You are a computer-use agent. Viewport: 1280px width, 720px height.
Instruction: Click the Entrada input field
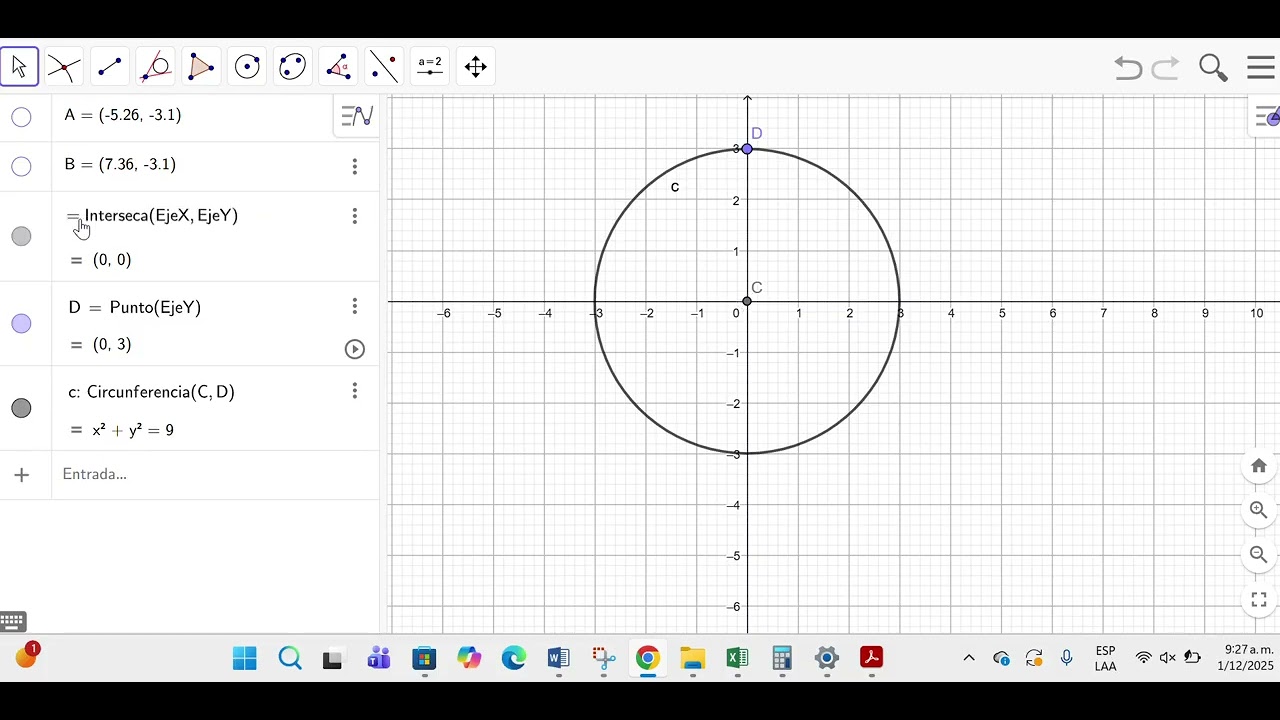[x=215, y=474]
